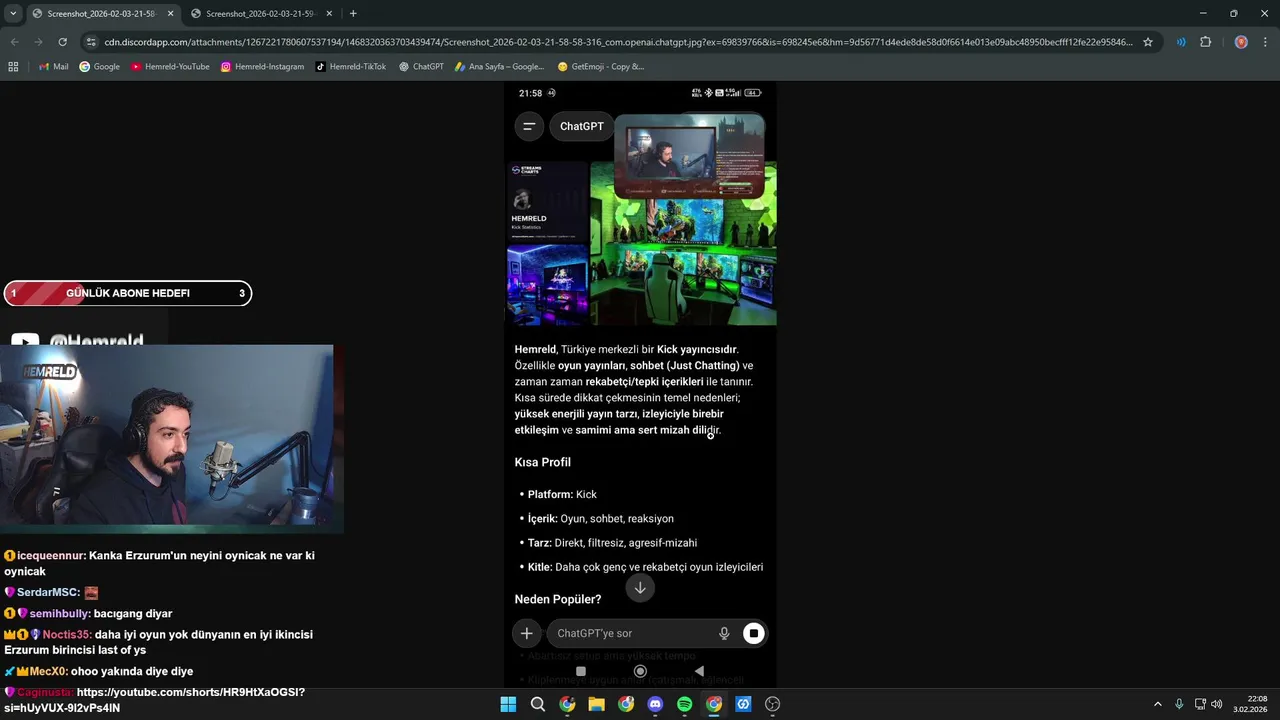Open the Chrome three-dot menu
Screen dimensions: 1280x720
tap(1265, 42)
